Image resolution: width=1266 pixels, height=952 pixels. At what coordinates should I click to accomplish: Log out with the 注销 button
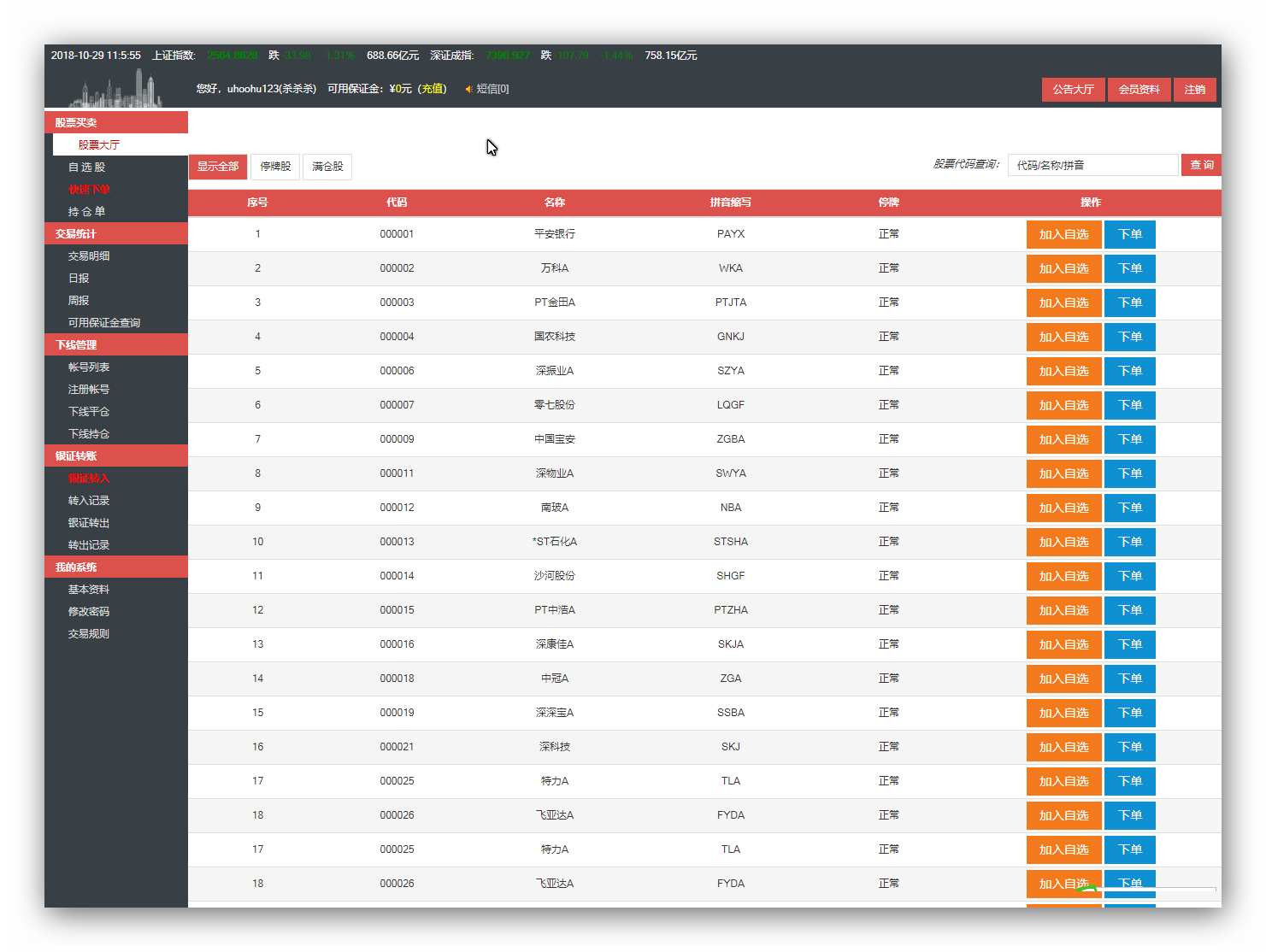coord(1194,90)
